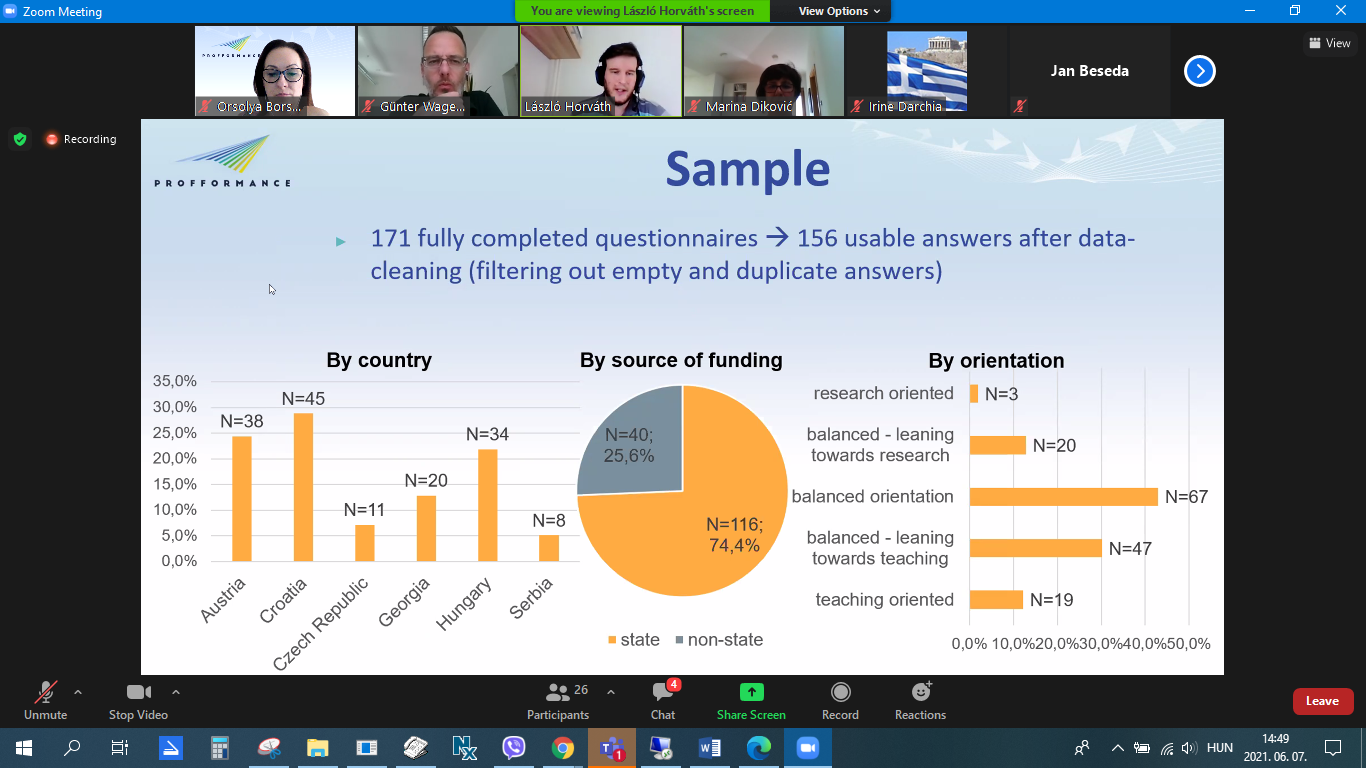Viewport: 1366px width, 768px height.
Task: Open the Reactions menu
Action: tap(920, 693)
